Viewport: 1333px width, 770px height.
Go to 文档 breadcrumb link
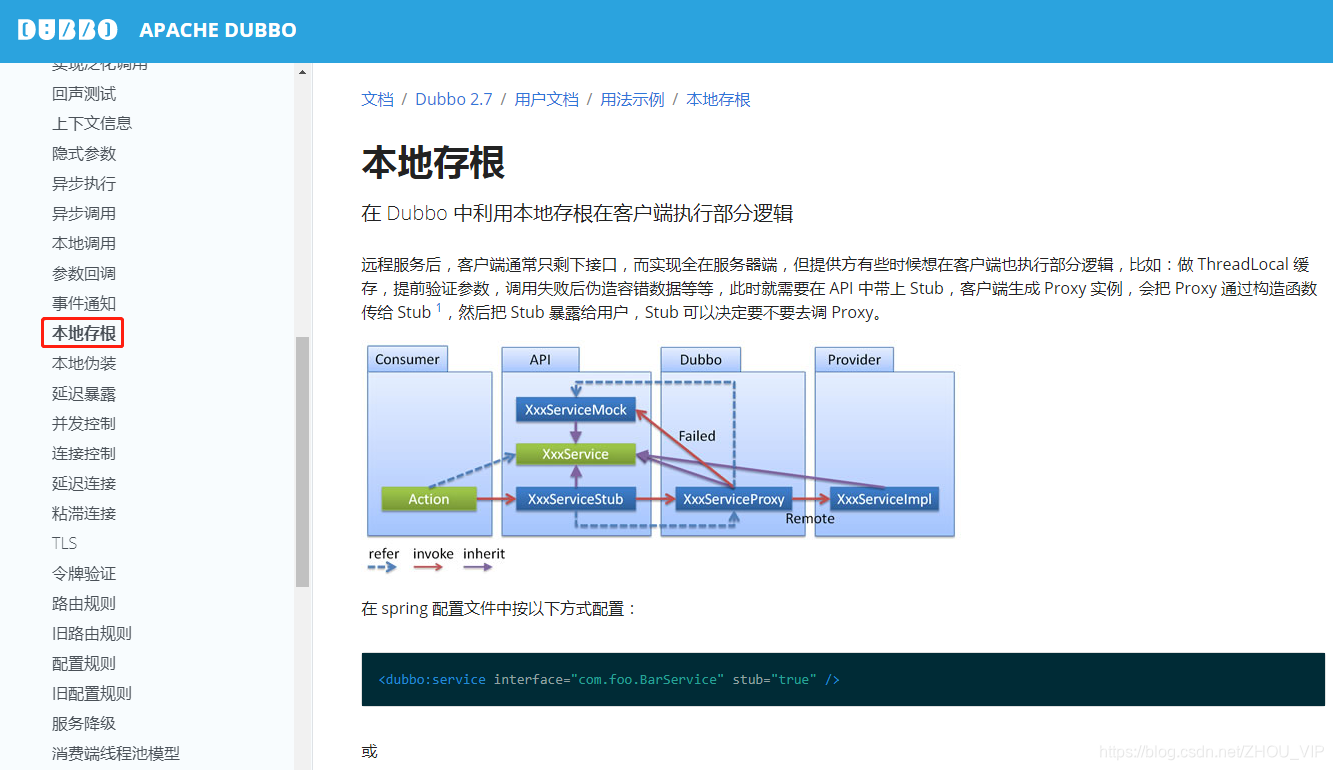tap(377, 99)
